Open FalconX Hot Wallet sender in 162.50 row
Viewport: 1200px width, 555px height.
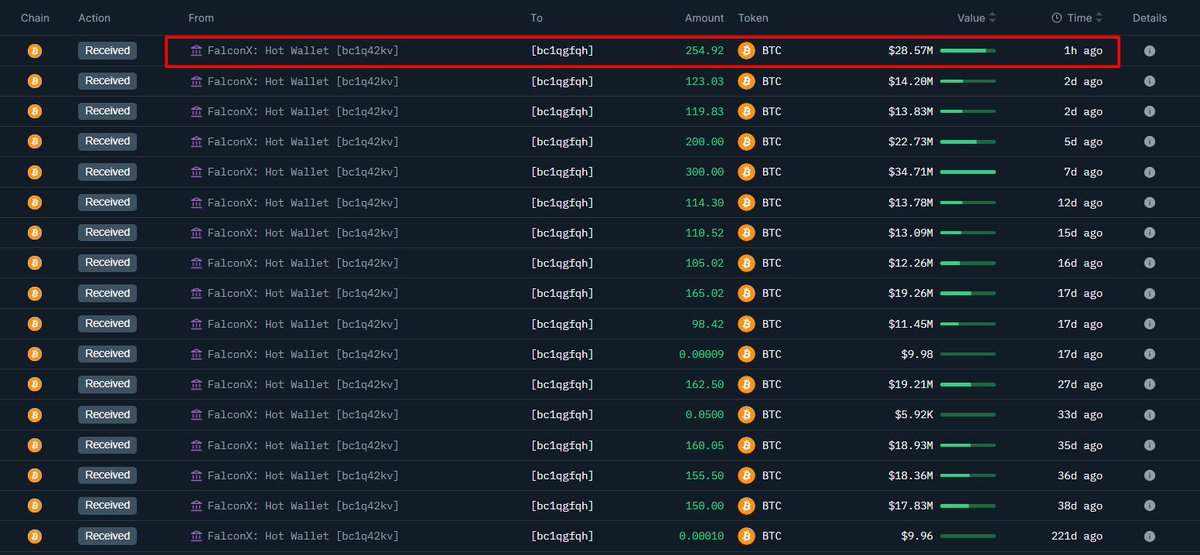[303, 384]
